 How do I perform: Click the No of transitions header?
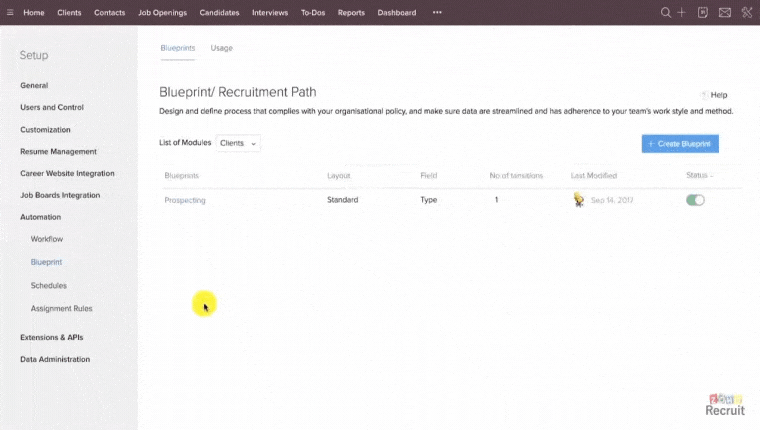pos(516,175)
